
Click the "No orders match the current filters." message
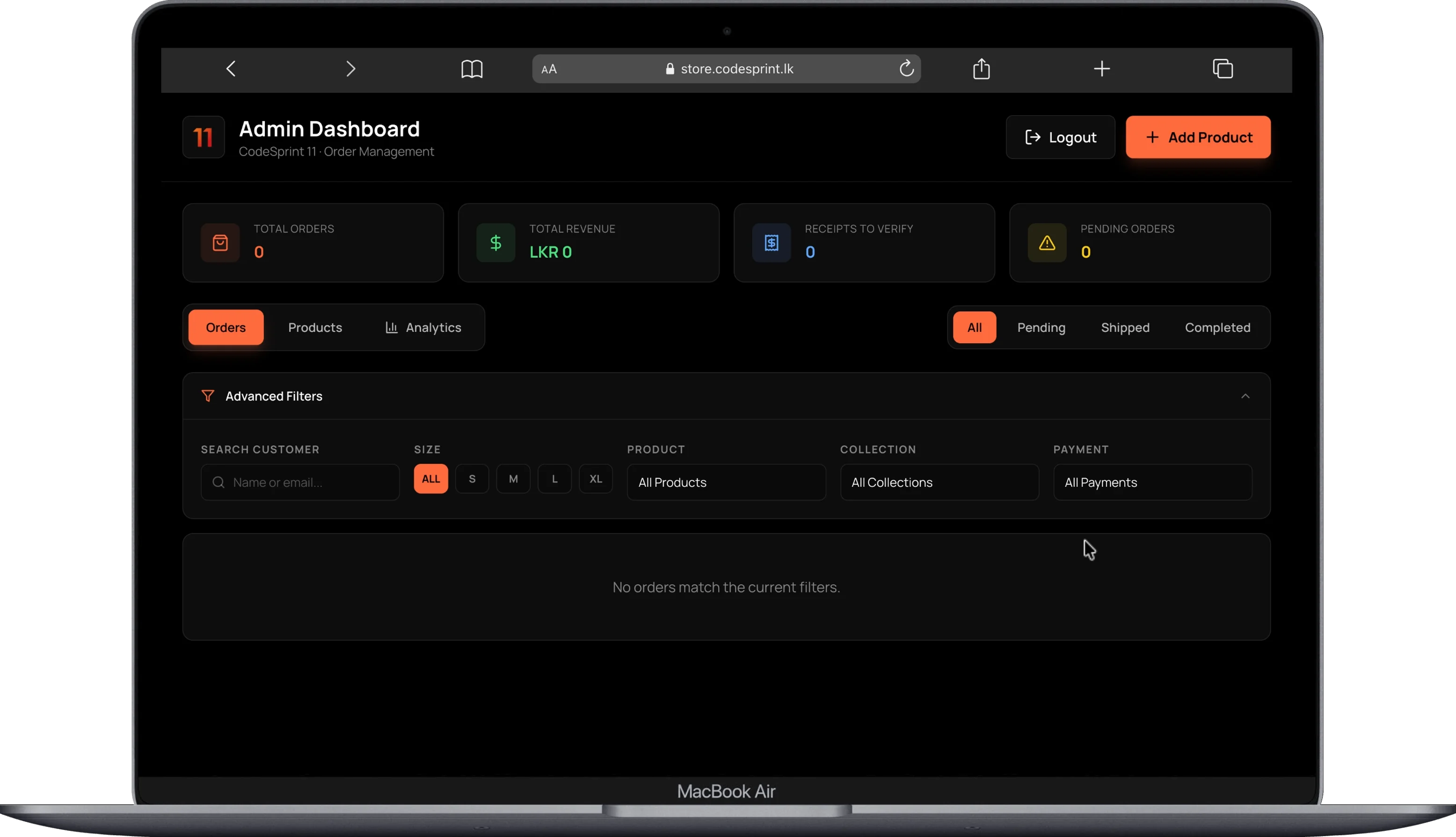pos(727,587)
